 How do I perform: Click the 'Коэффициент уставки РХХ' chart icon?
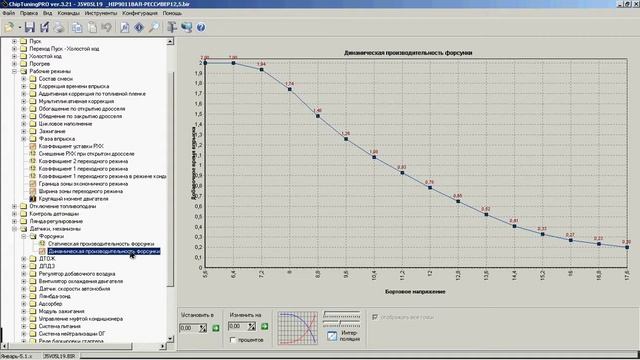[x=33, y=146]
